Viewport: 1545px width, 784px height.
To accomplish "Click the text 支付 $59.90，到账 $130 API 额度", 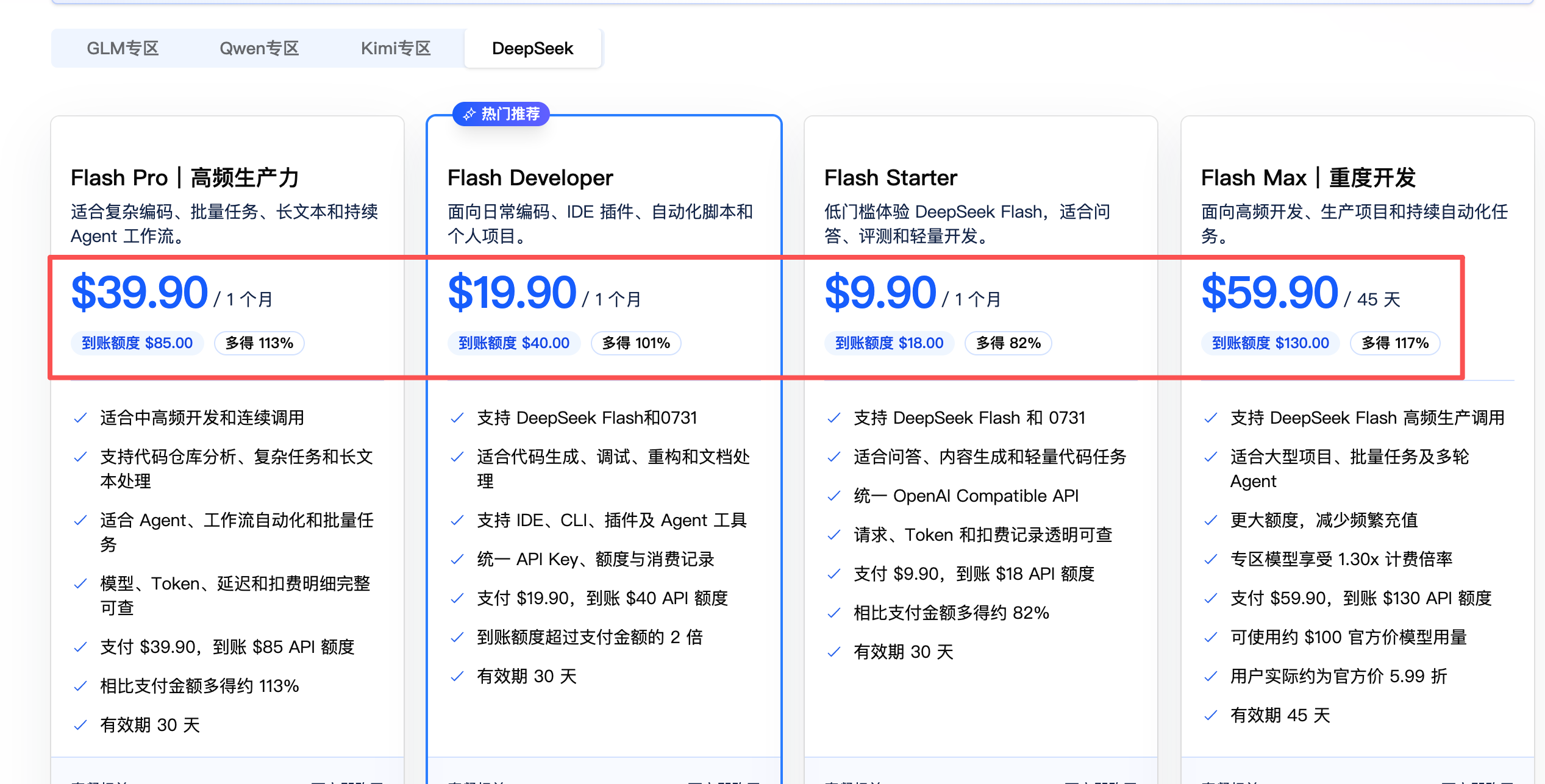I will [x=1361, y=598].
